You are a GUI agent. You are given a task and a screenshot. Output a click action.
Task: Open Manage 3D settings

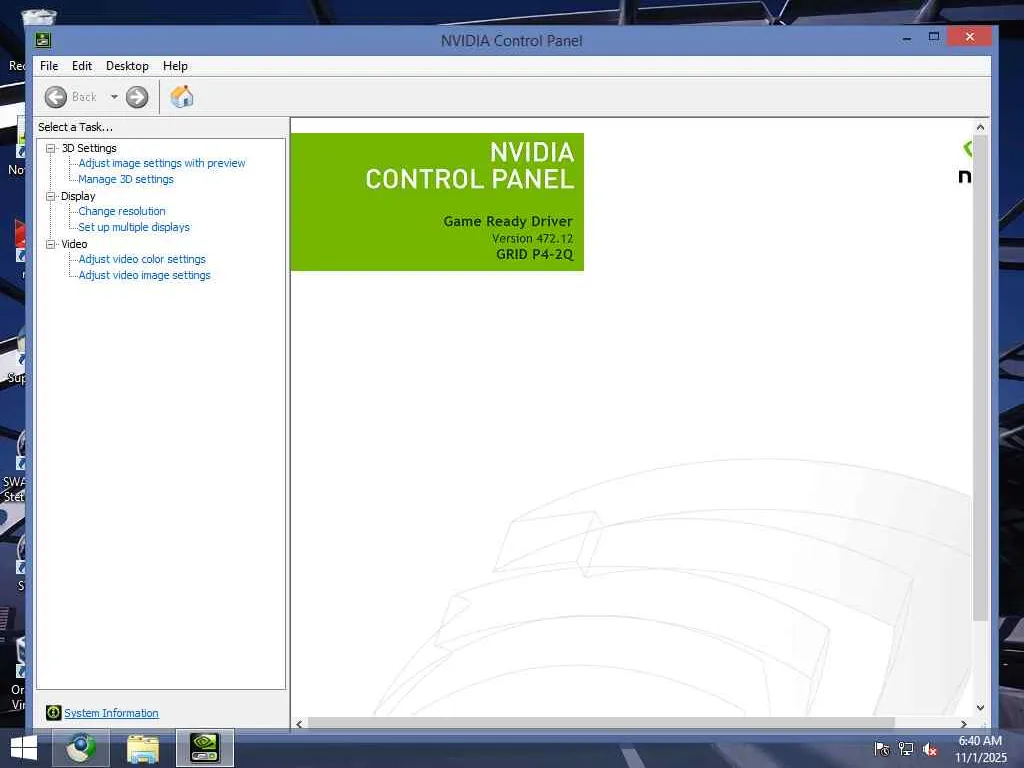[126, 179]
